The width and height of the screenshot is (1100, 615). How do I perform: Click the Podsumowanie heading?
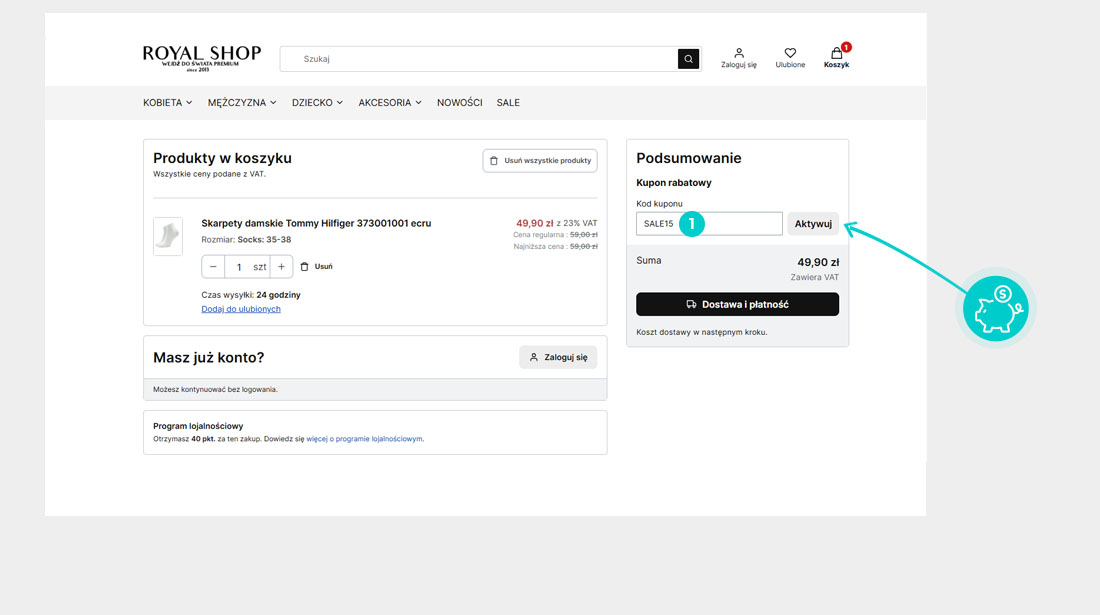[688, 158]
